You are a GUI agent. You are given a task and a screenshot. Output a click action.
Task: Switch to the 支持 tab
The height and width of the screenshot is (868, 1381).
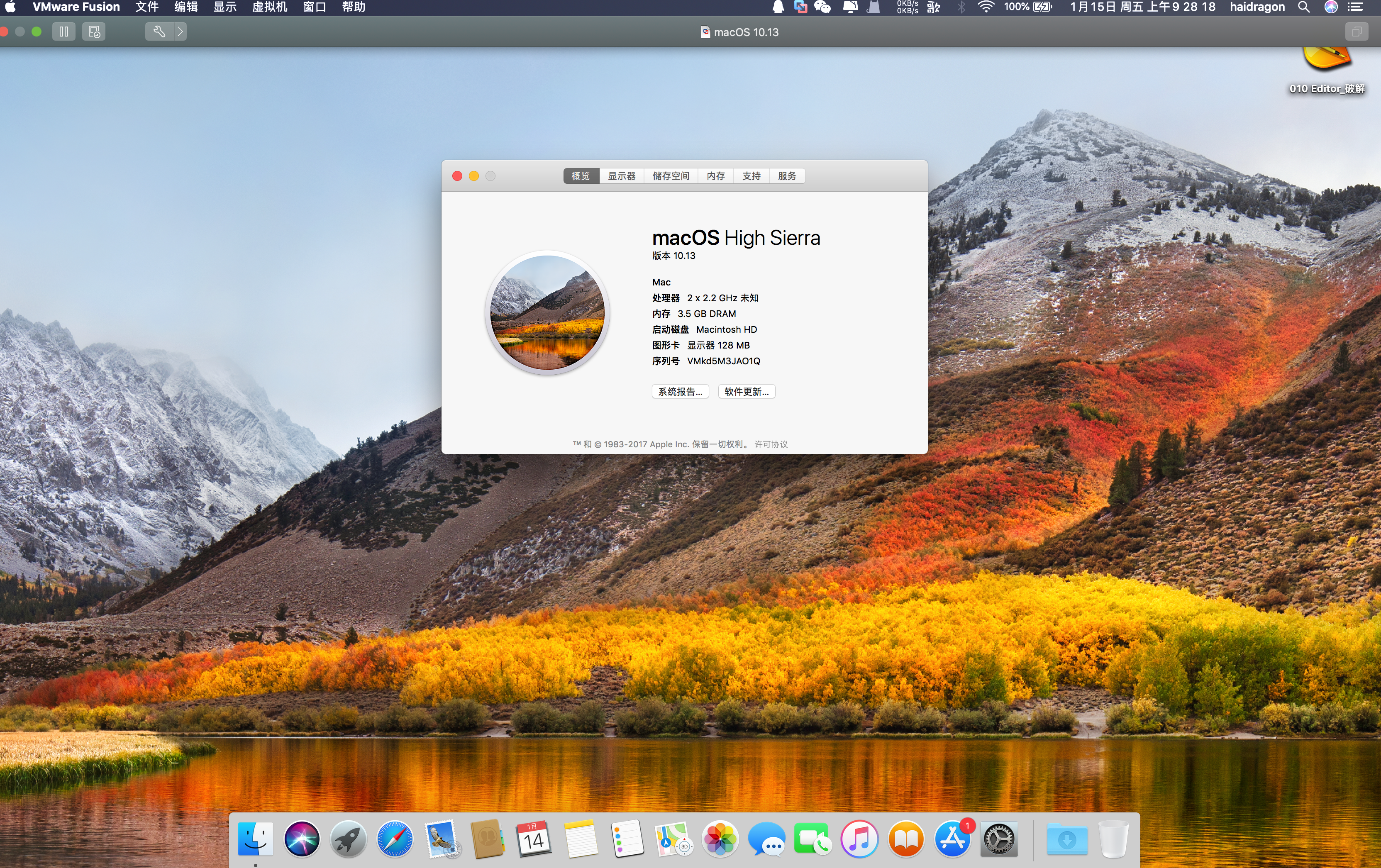tap(751, 176)
